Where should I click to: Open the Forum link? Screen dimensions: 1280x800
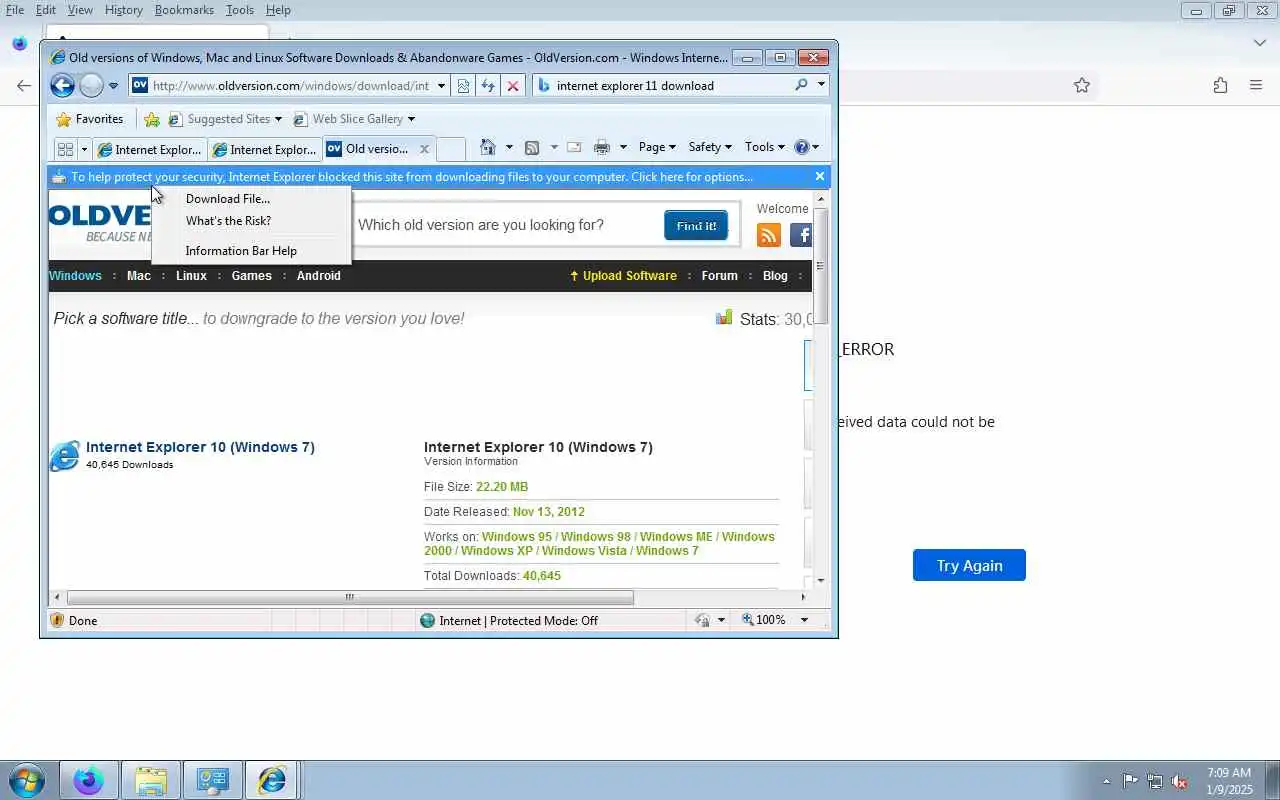[x=720, y=276]
